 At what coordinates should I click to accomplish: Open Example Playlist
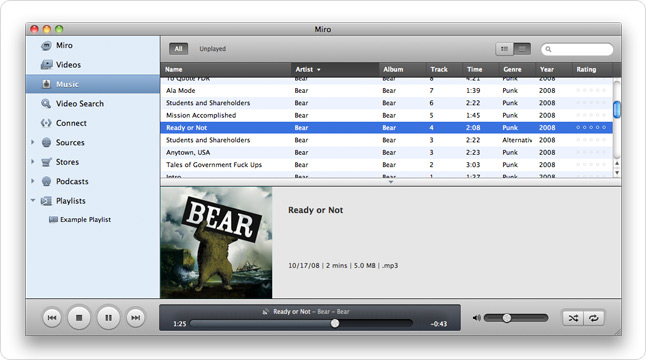85,220
